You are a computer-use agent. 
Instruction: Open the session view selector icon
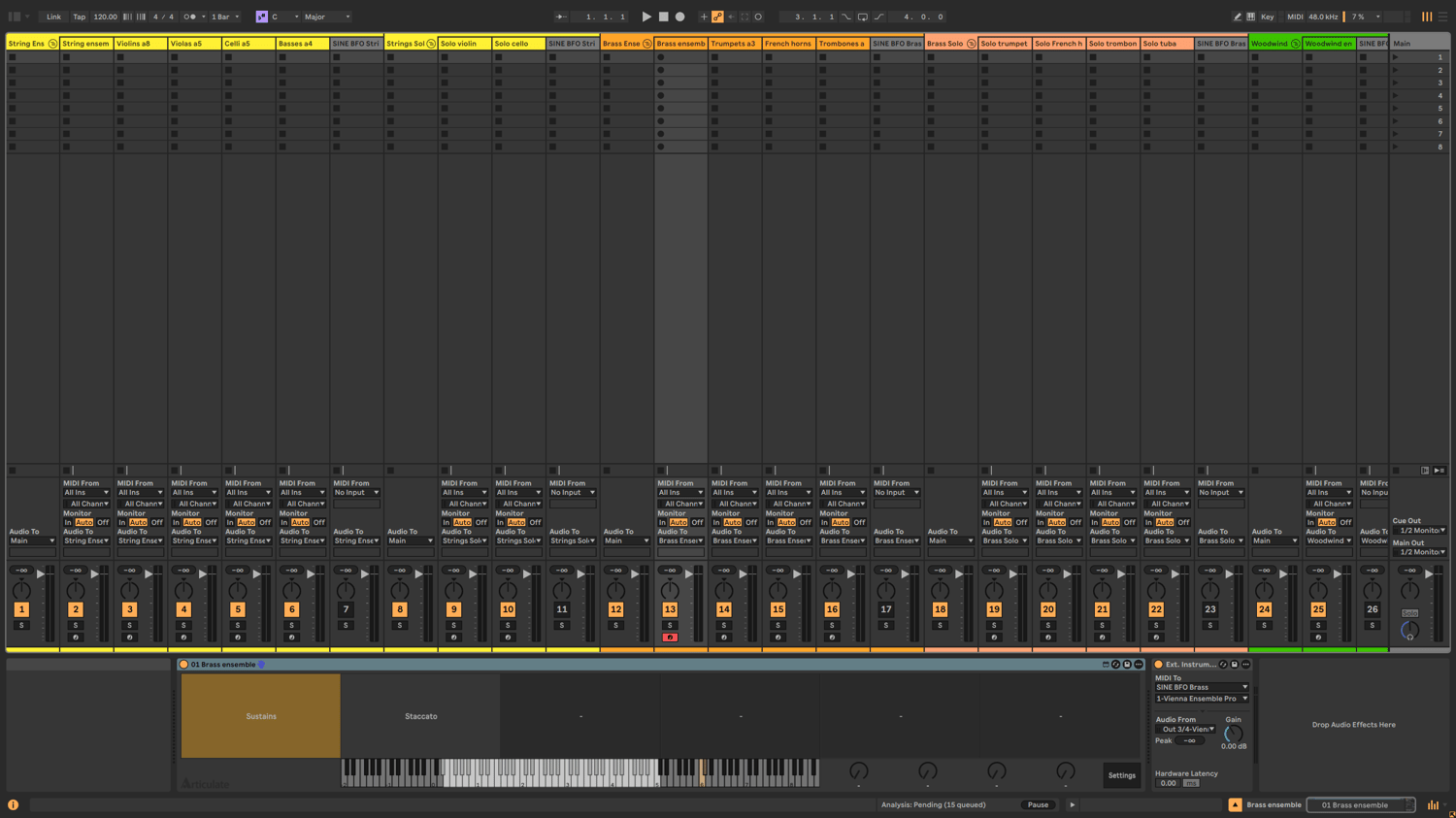pos(1427,16)
